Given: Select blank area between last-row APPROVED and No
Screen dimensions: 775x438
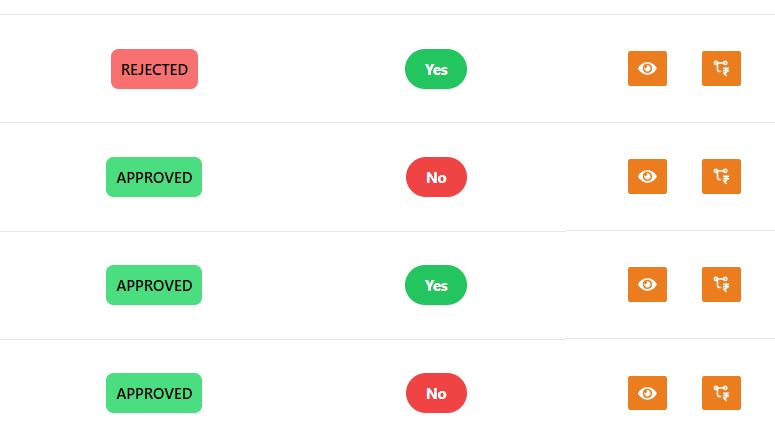Looking at the screenshot, I should pos(304,393).
